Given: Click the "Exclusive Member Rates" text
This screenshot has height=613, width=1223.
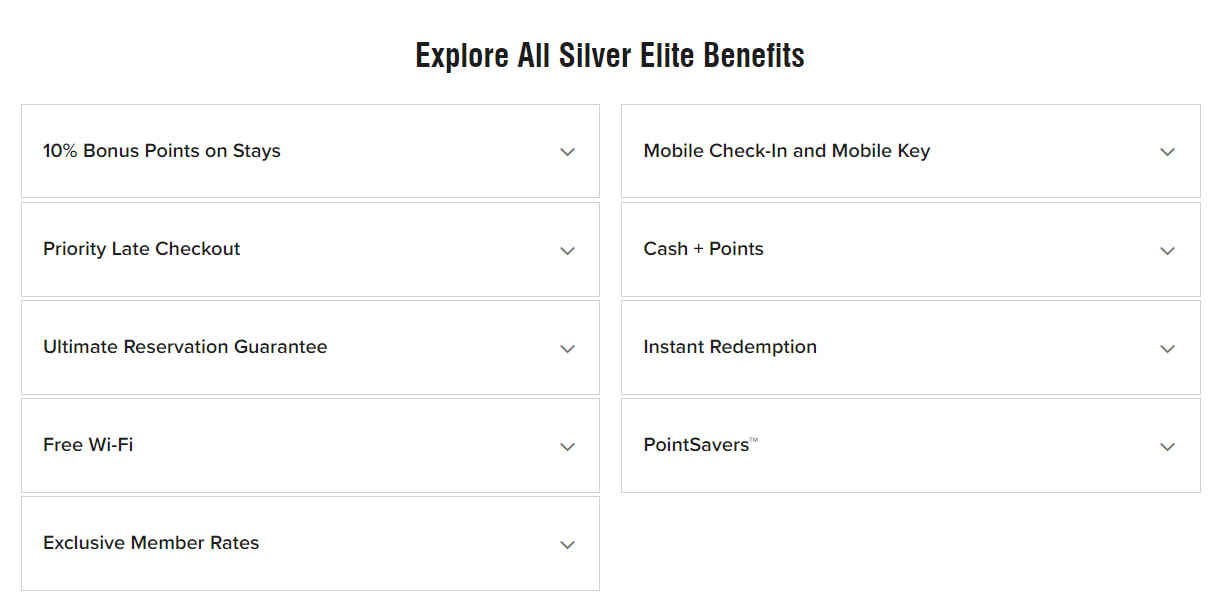Looking at the screenshot, I should click(151, 543).
